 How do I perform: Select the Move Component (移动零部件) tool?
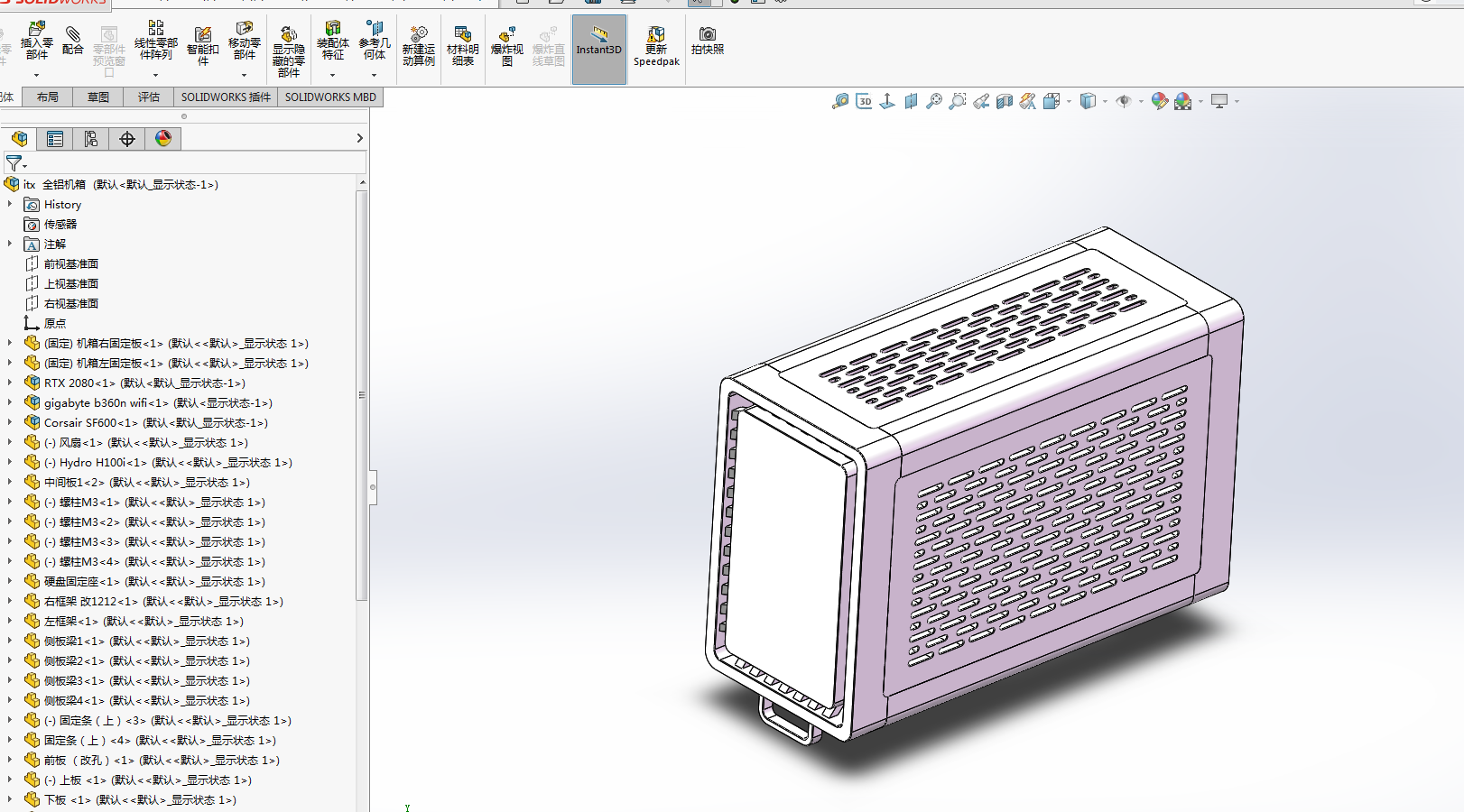[x=244, y=42]
